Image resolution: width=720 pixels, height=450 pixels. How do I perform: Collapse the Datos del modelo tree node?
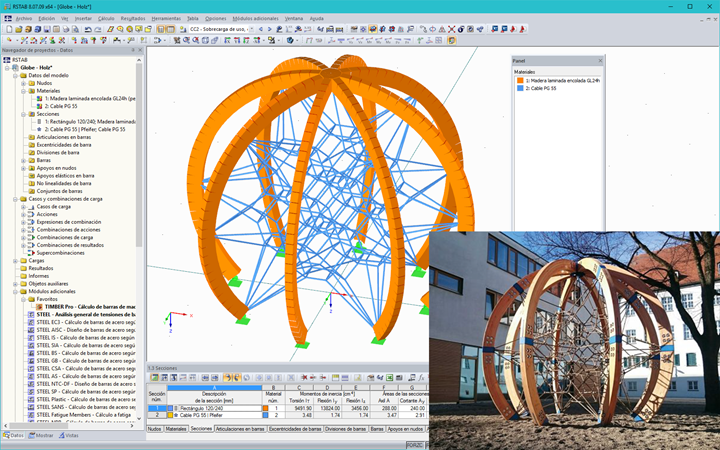click(x=15, y=75)
